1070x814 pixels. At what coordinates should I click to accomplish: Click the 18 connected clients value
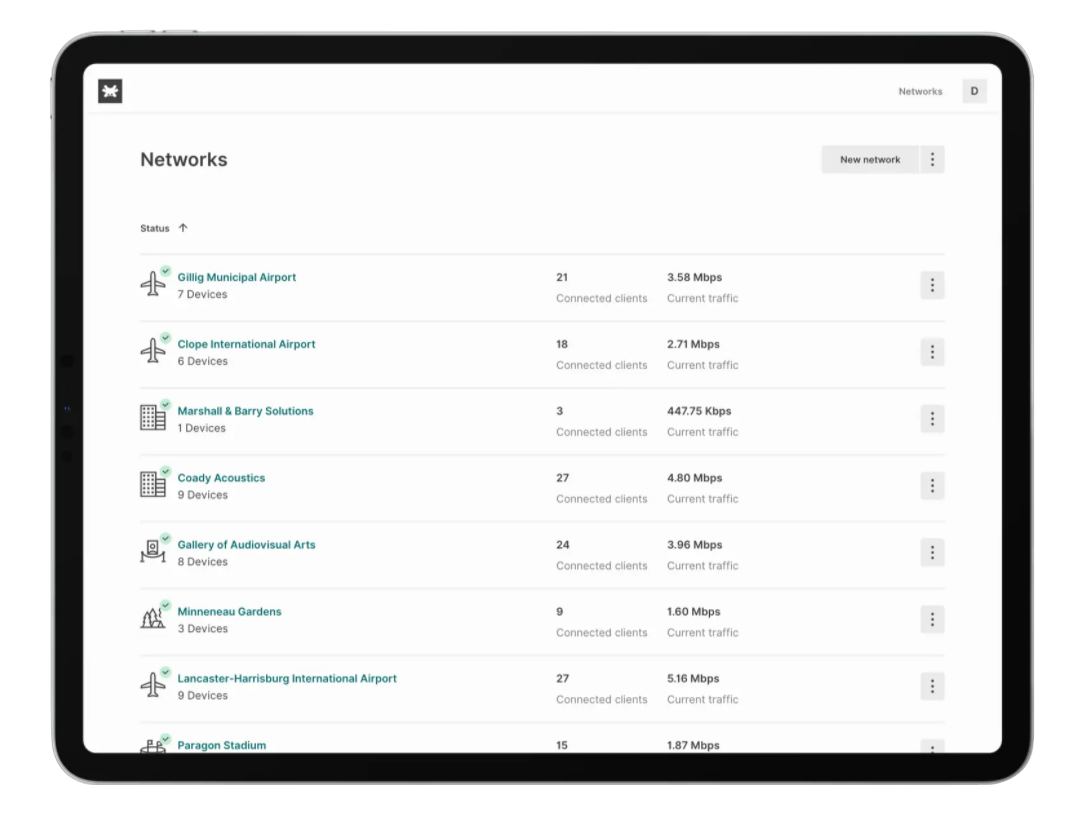tap(562, 345)
